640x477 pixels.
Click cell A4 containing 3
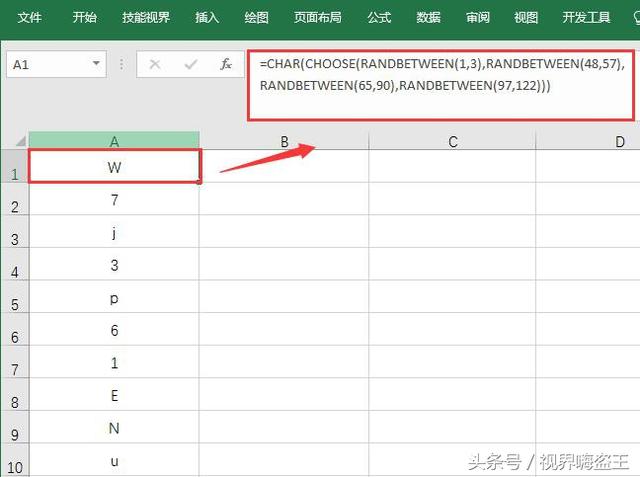pos(114,264)
